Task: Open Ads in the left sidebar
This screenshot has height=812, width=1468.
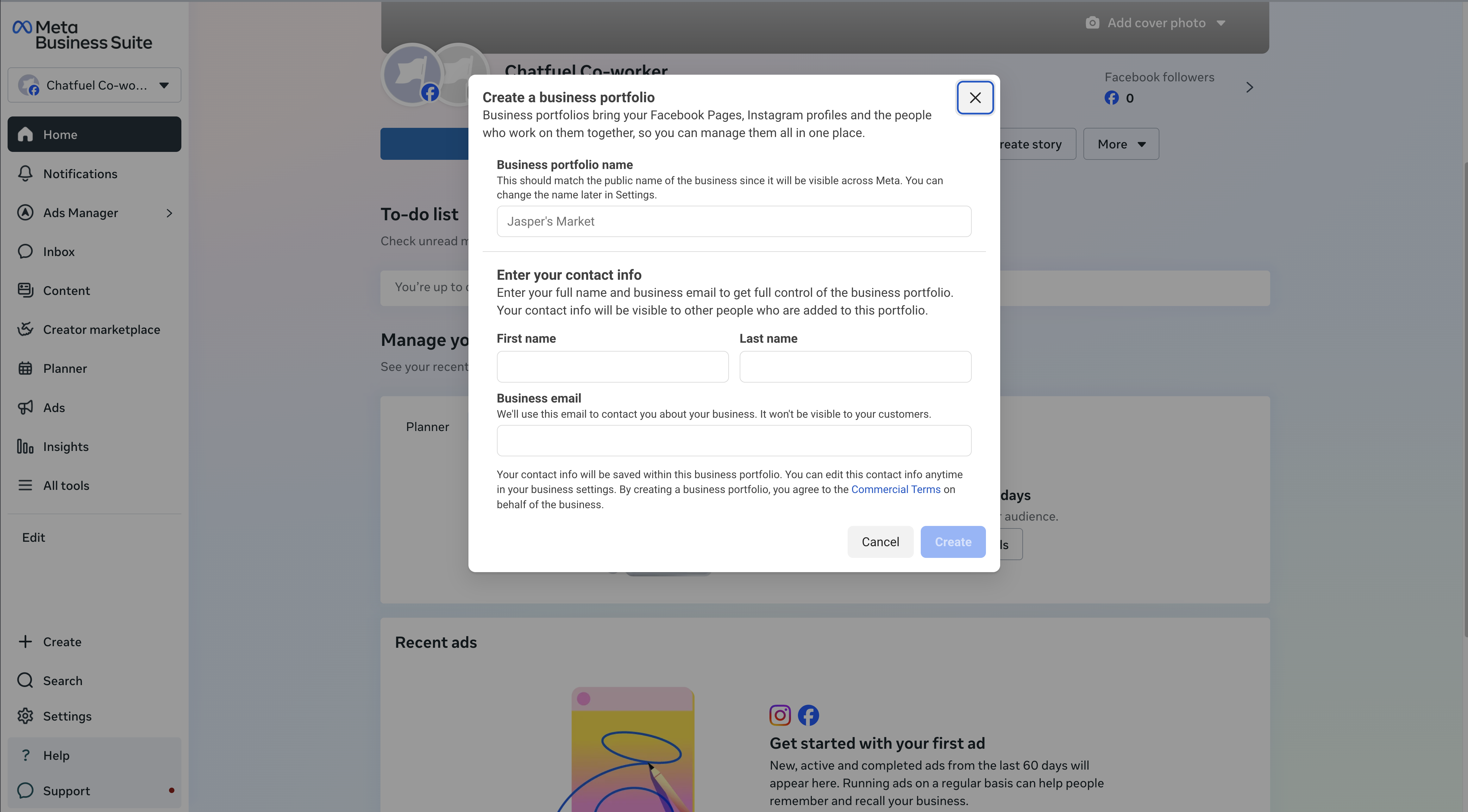Action: point(95,408)
